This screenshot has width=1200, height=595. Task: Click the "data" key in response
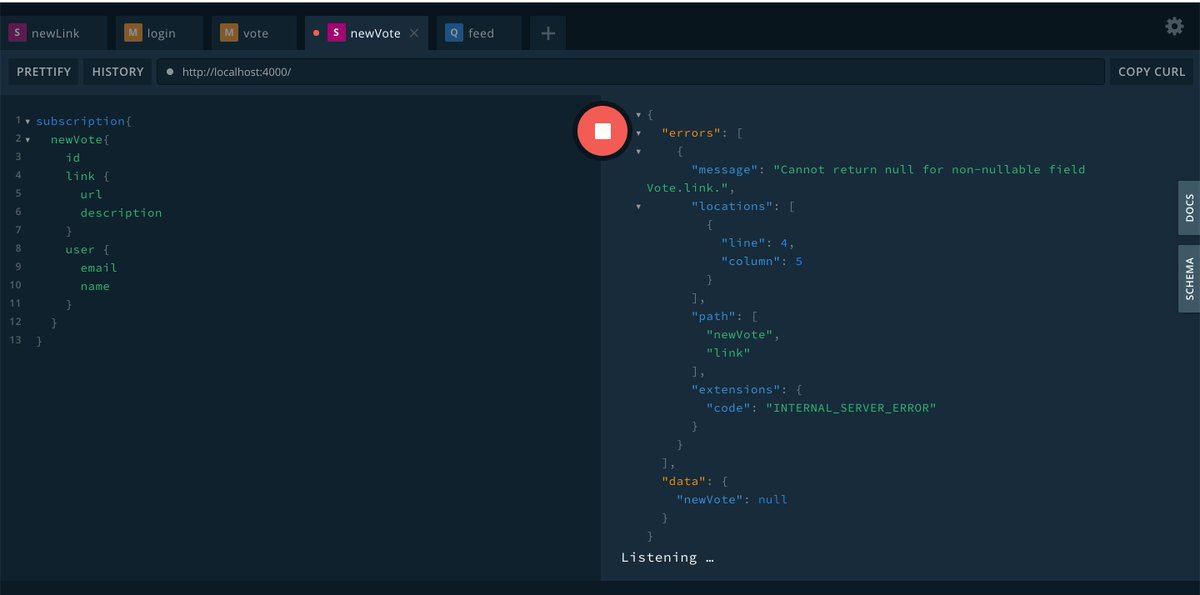point(684,481)
